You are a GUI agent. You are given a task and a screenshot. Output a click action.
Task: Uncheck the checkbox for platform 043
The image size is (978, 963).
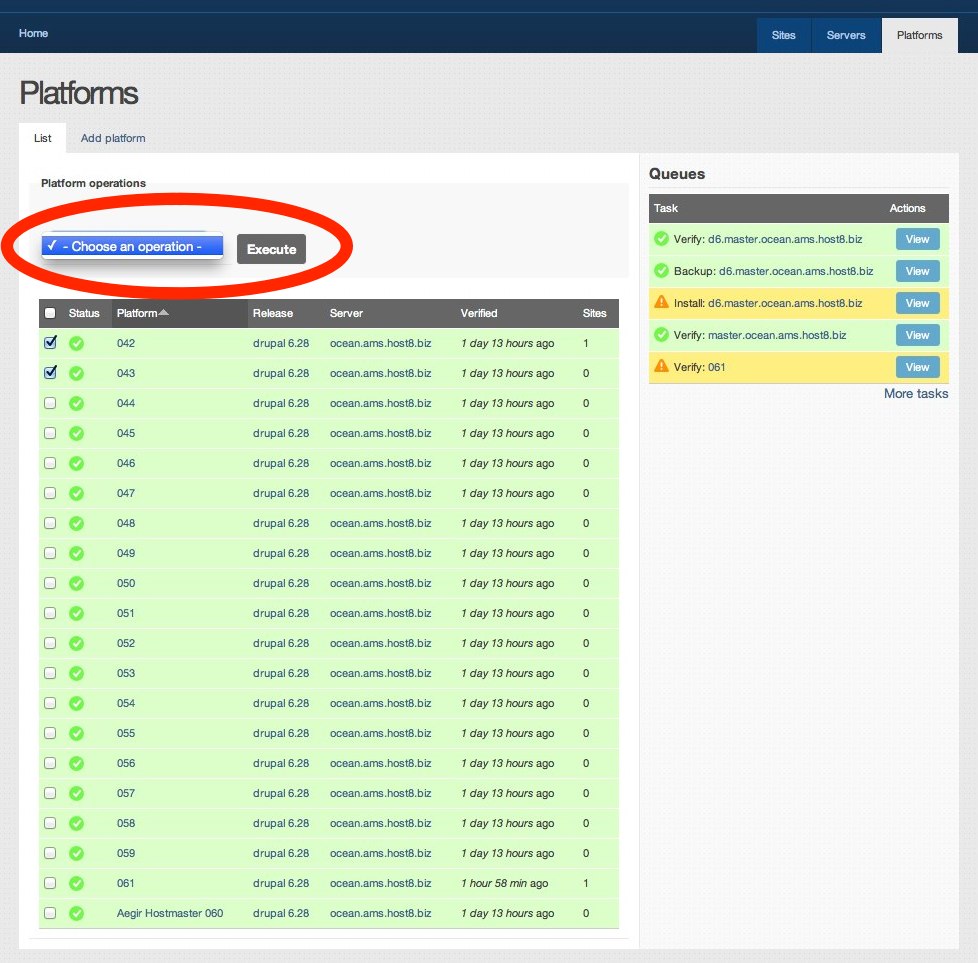pos(50,372)
